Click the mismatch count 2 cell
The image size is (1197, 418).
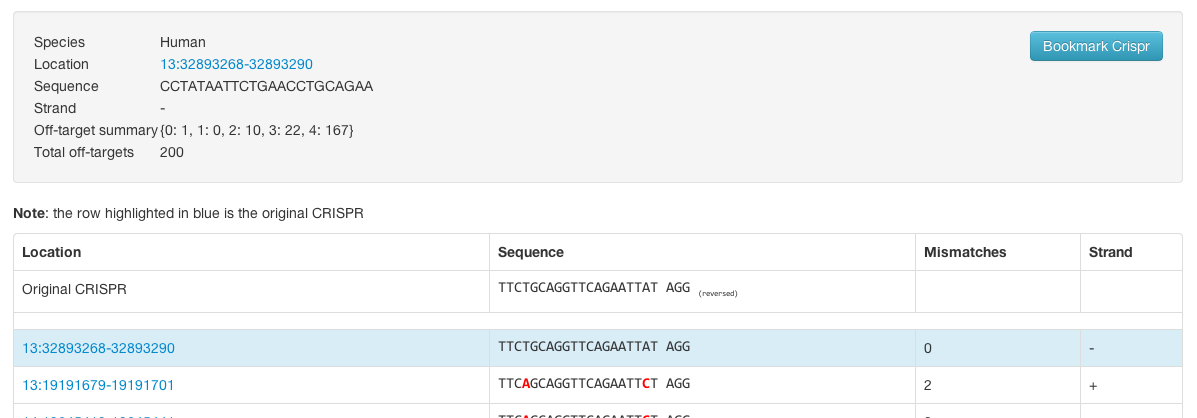point(928,385)
